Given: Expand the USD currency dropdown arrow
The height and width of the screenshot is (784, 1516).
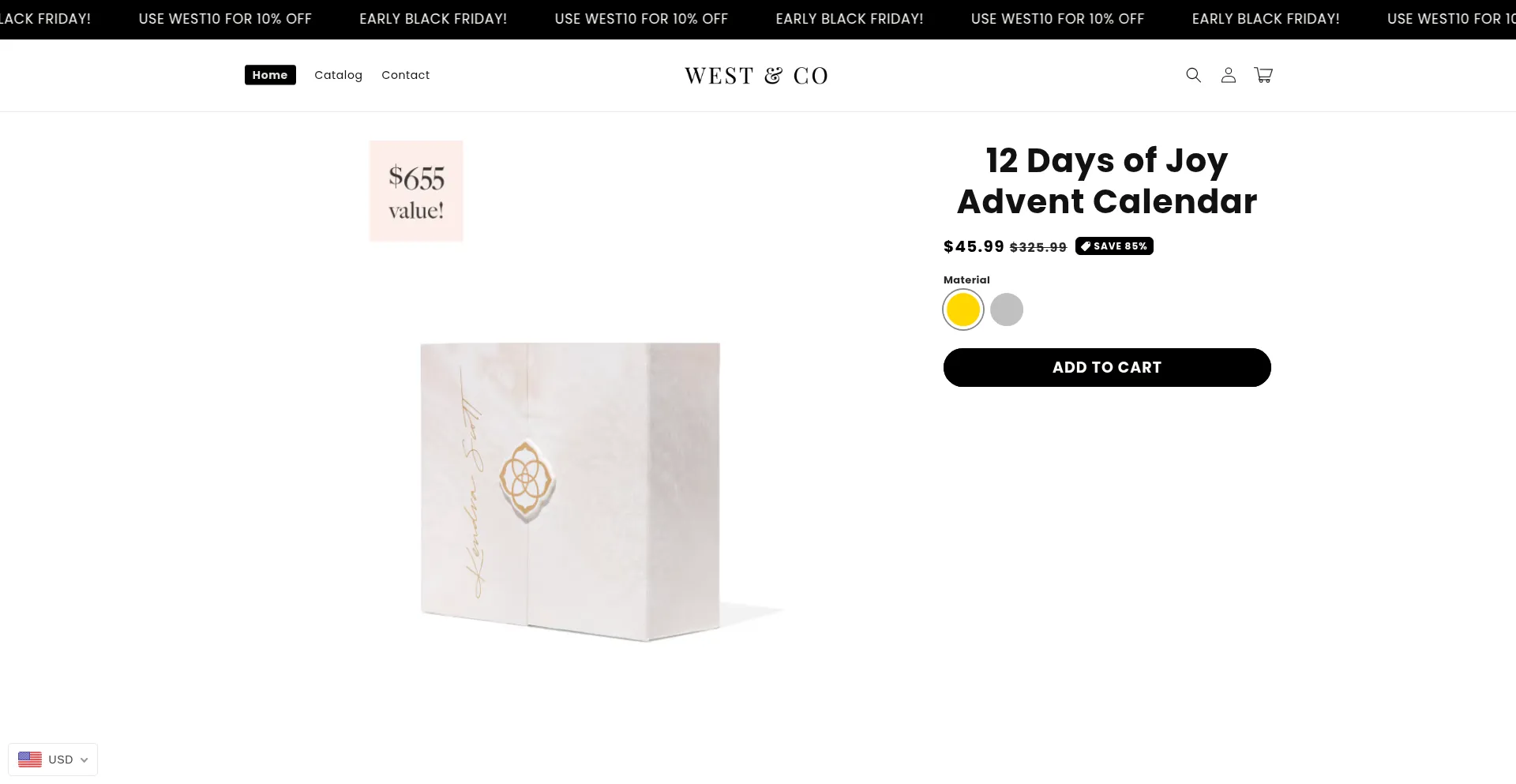Looking at the screenshot, I should pos(84,760).
